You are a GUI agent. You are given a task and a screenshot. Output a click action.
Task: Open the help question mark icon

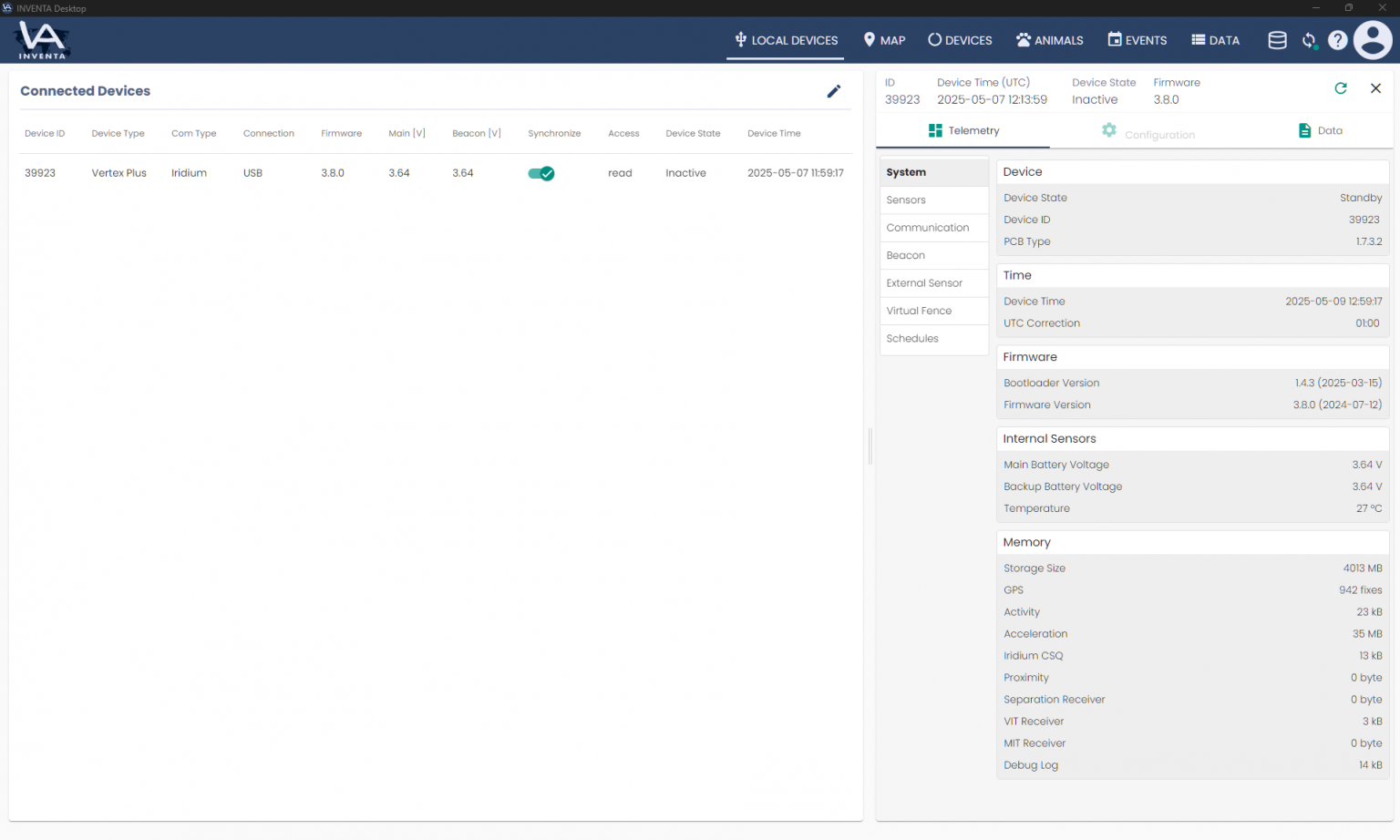[1337, 40]
